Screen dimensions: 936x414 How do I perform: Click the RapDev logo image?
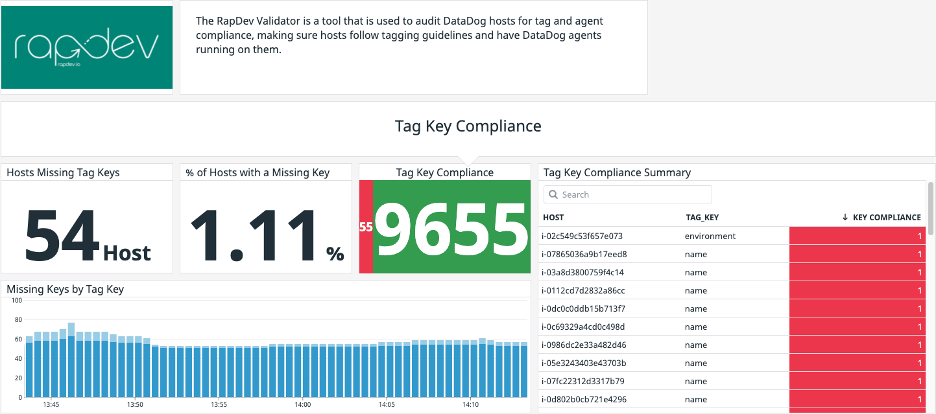point(87,47)
